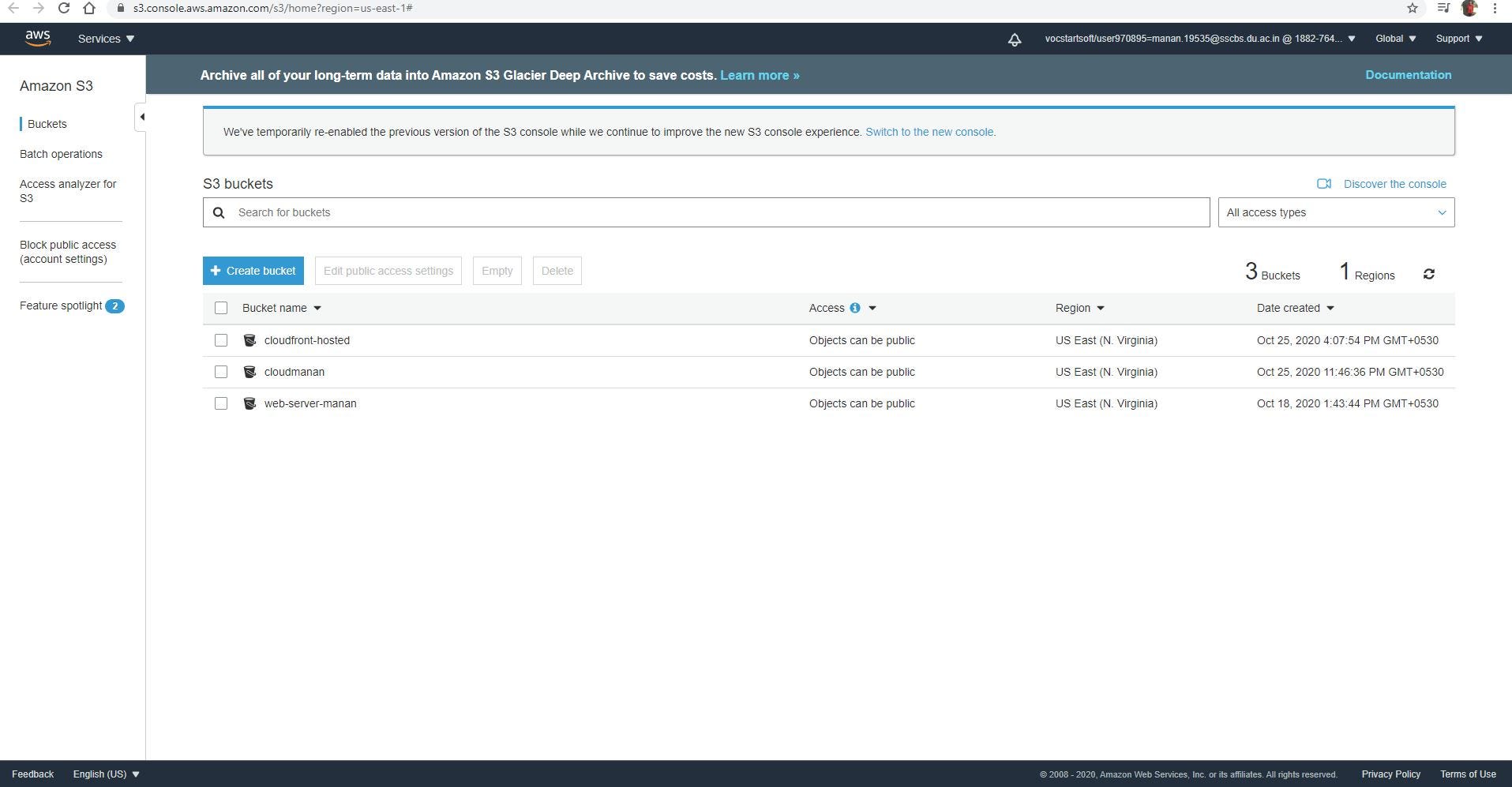Open the browser media control icon
1512x787 pixels.
click(x=1443, y=8)
